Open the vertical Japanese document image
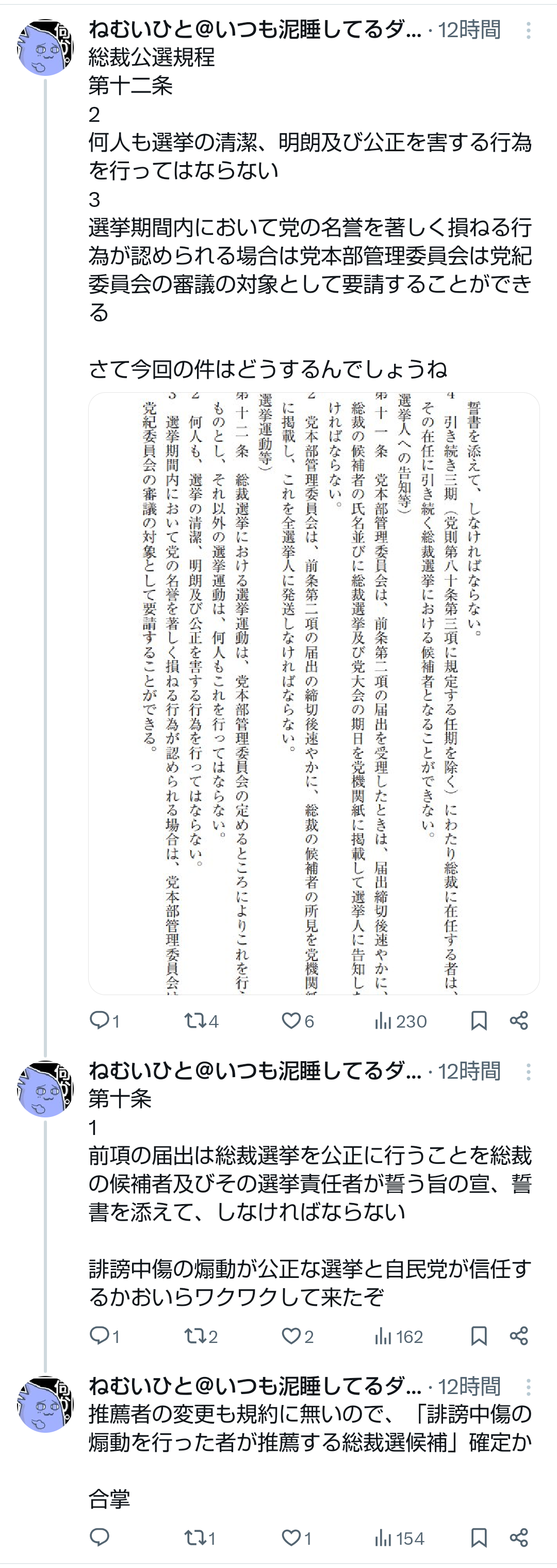557x1568 pixels. 314,693
